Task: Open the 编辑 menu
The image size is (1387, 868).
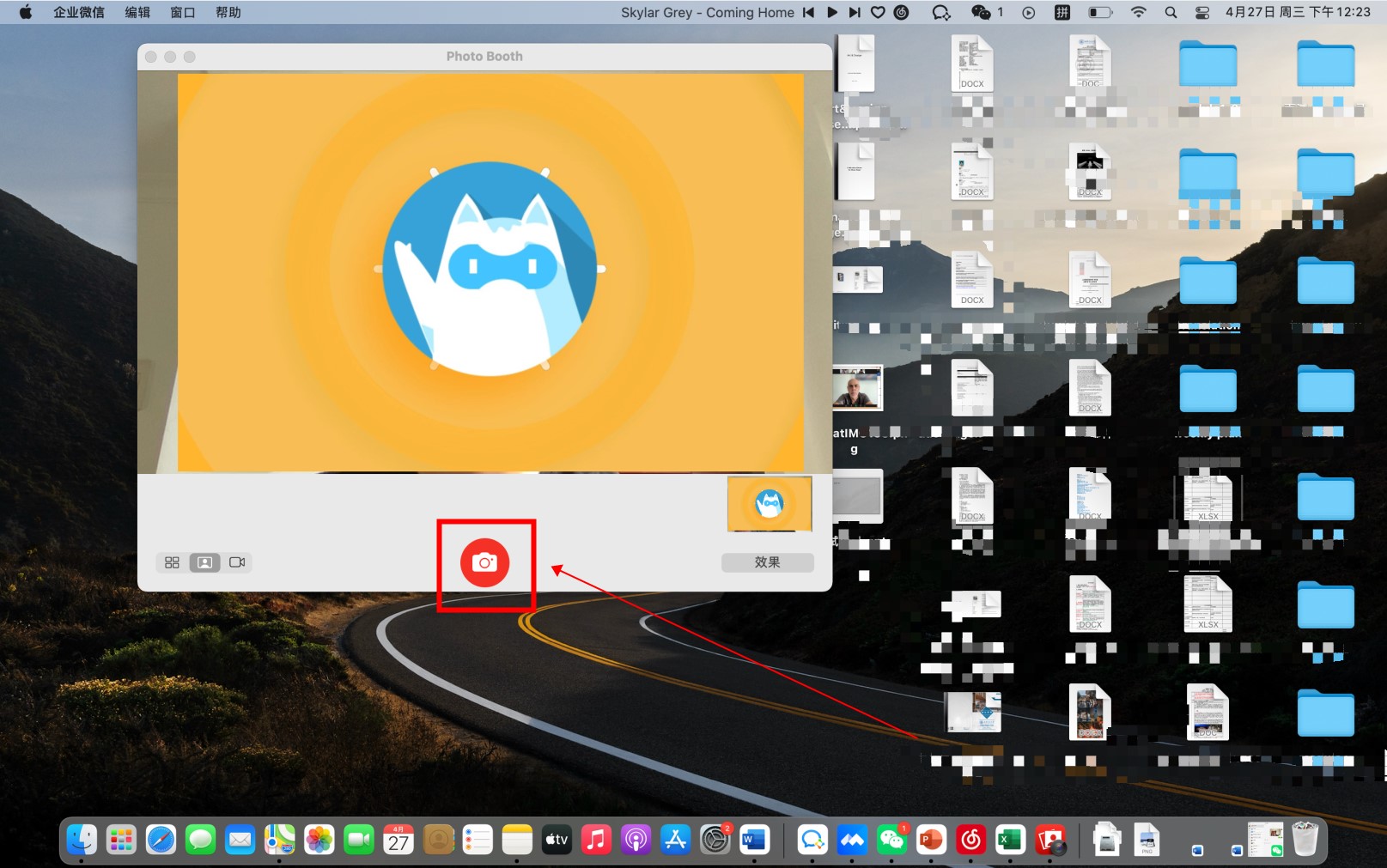Action: point(137,12)
